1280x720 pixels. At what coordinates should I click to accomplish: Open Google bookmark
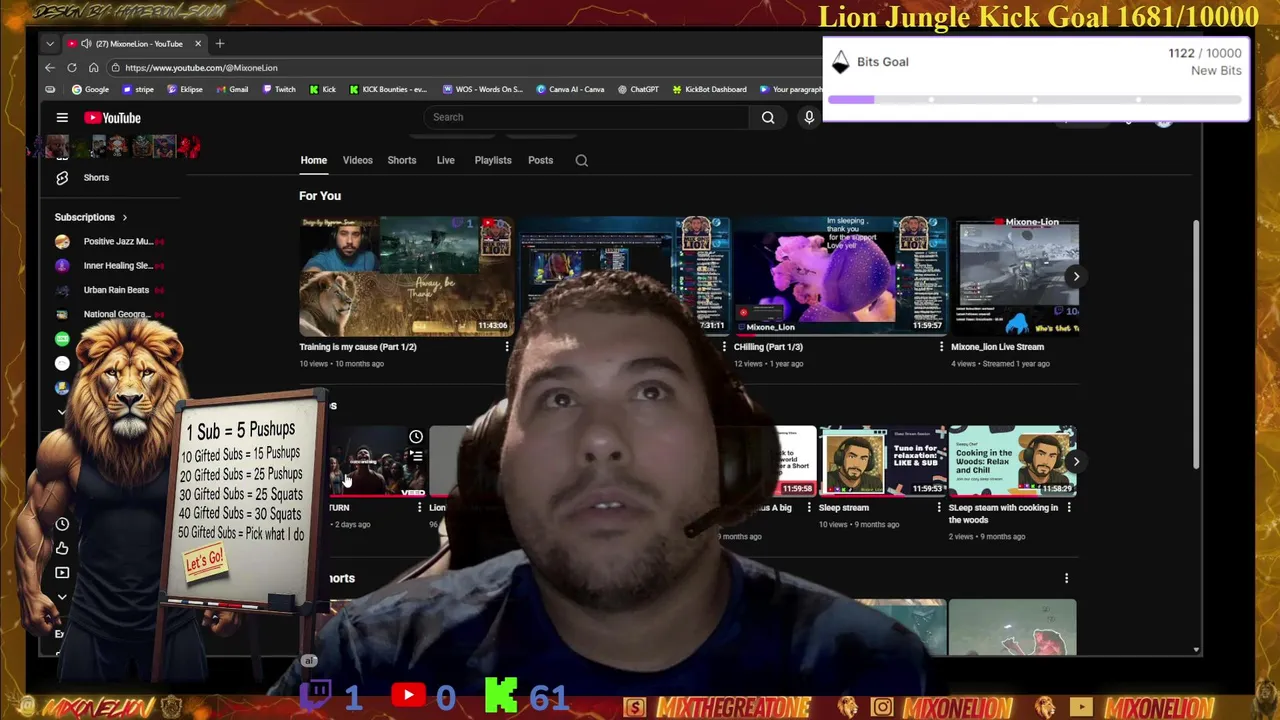89,89
